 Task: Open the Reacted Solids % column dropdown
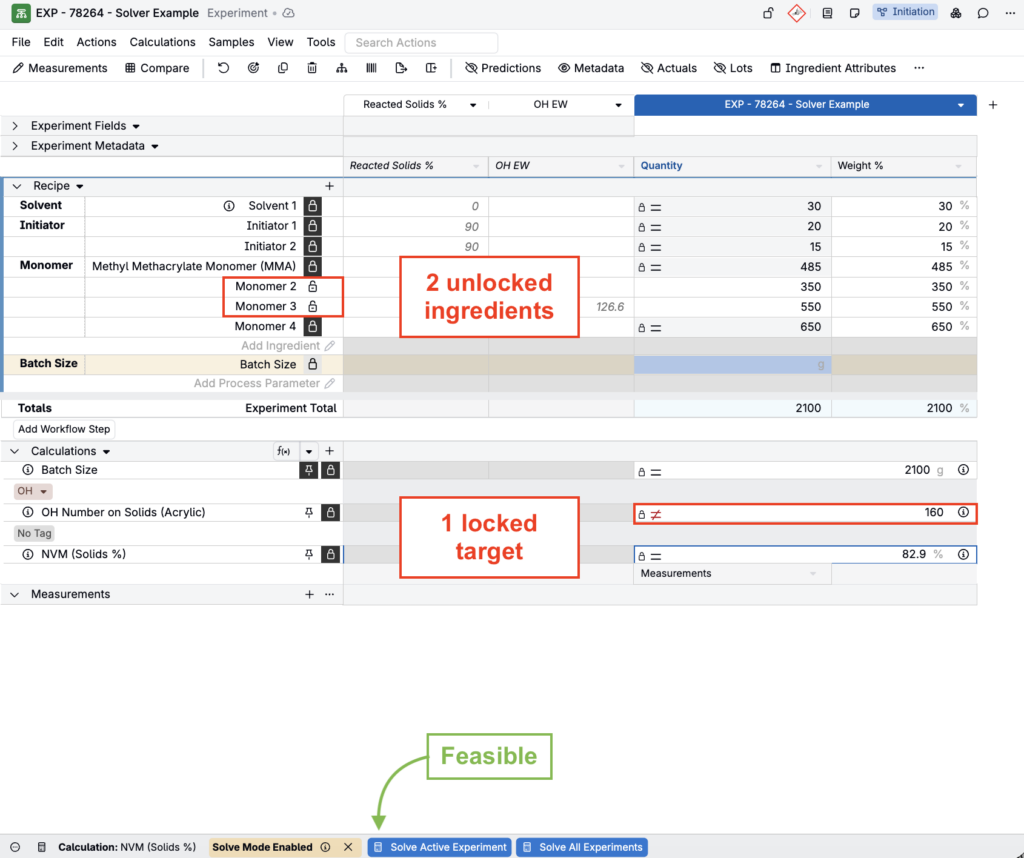point(473,105)
